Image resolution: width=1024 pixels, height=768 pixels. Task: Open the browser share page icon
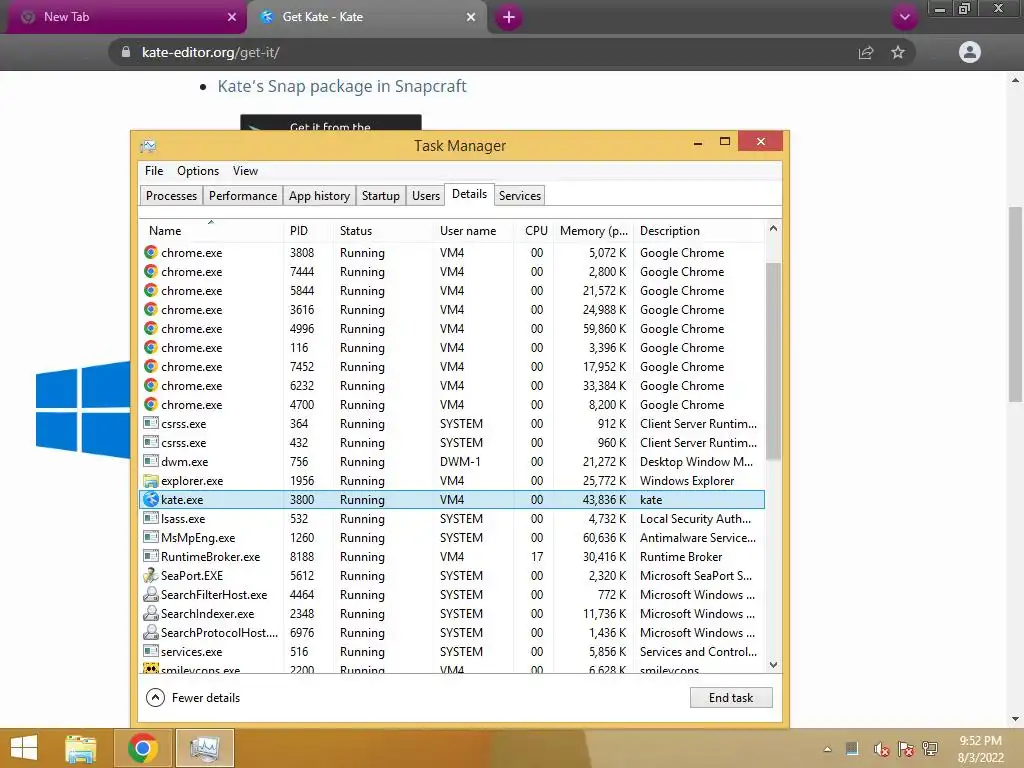coord(865,52)
